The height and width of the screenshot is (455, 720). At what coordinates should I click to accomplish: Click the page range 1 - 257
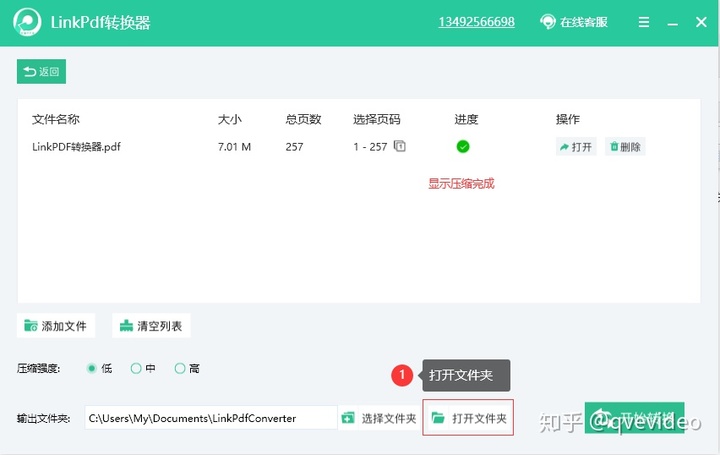coord(370,147)
